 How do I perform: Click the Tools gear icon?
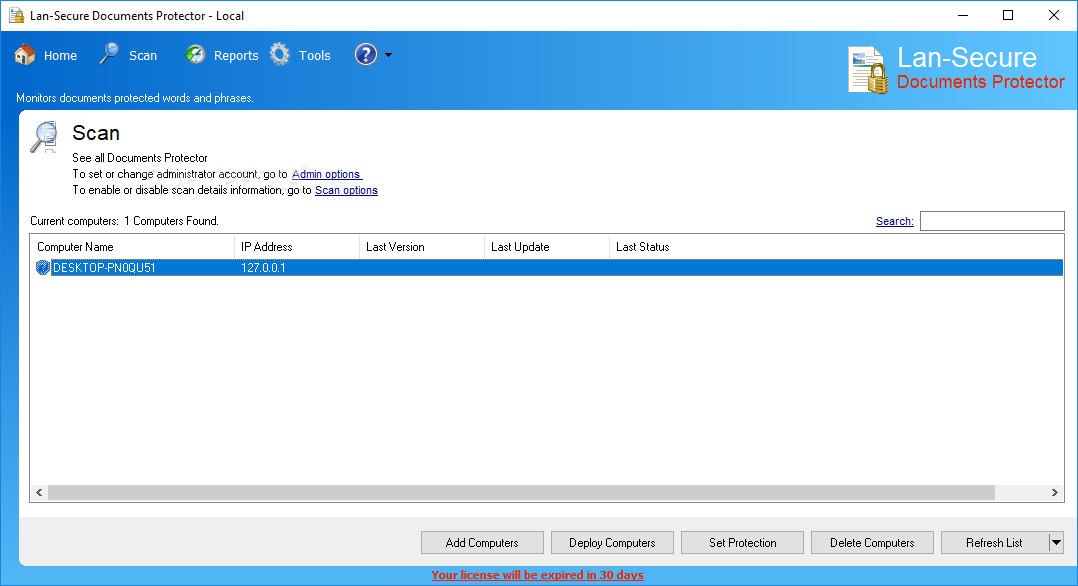click(x=280, y=54)
